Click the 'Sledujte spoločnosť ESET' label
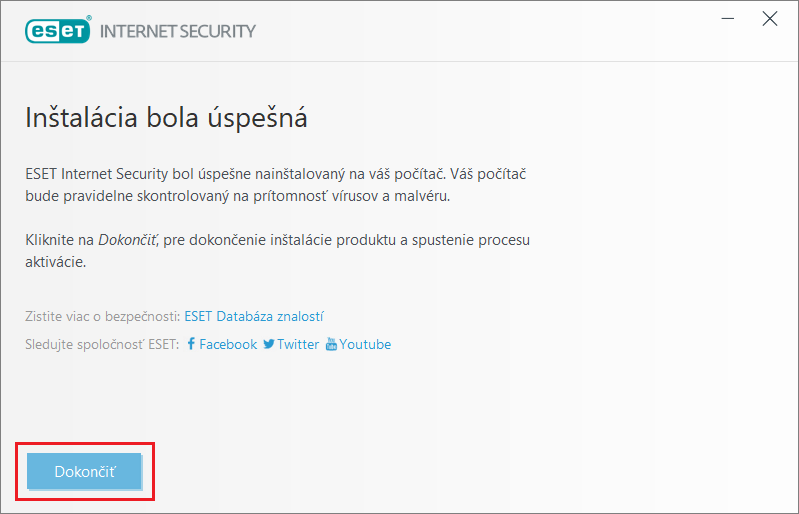The width and height of the screenshot is (799, 514). click(102, 344)
